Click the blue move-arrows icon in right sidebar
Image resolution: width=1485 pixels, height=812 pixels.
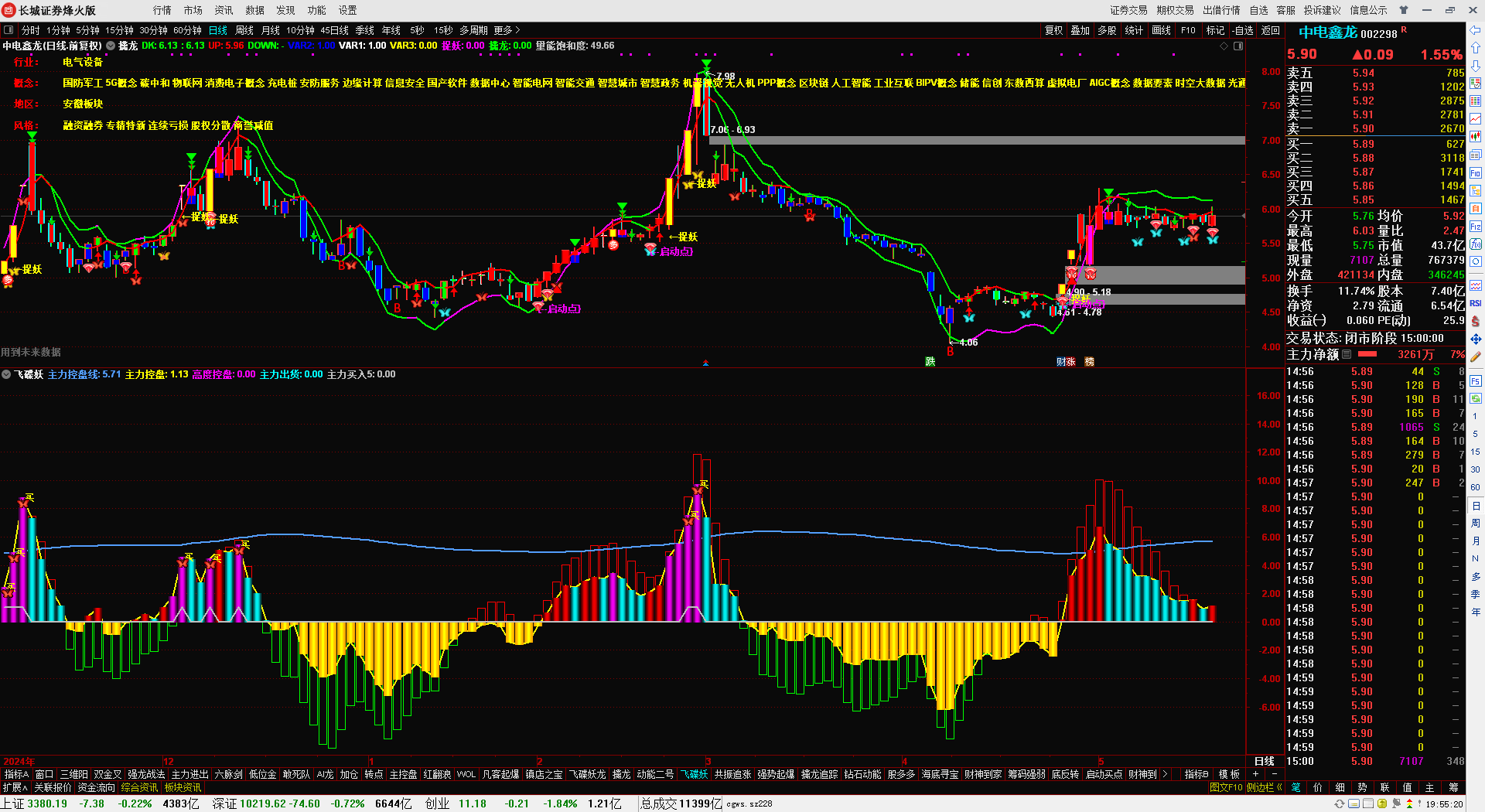pyautogui.click(x=1476, y=339)
